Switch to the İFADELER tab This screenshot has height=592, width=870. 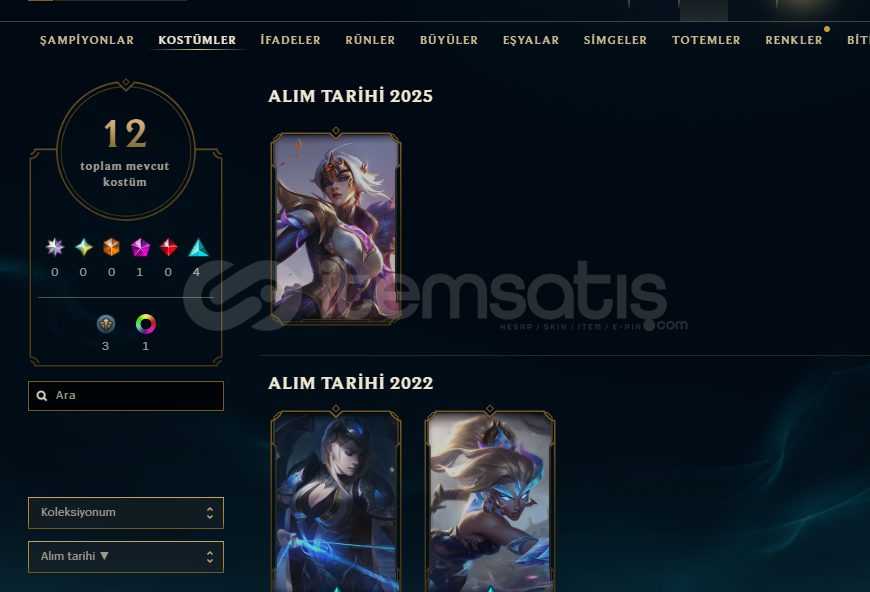click(x=290, y=40)
